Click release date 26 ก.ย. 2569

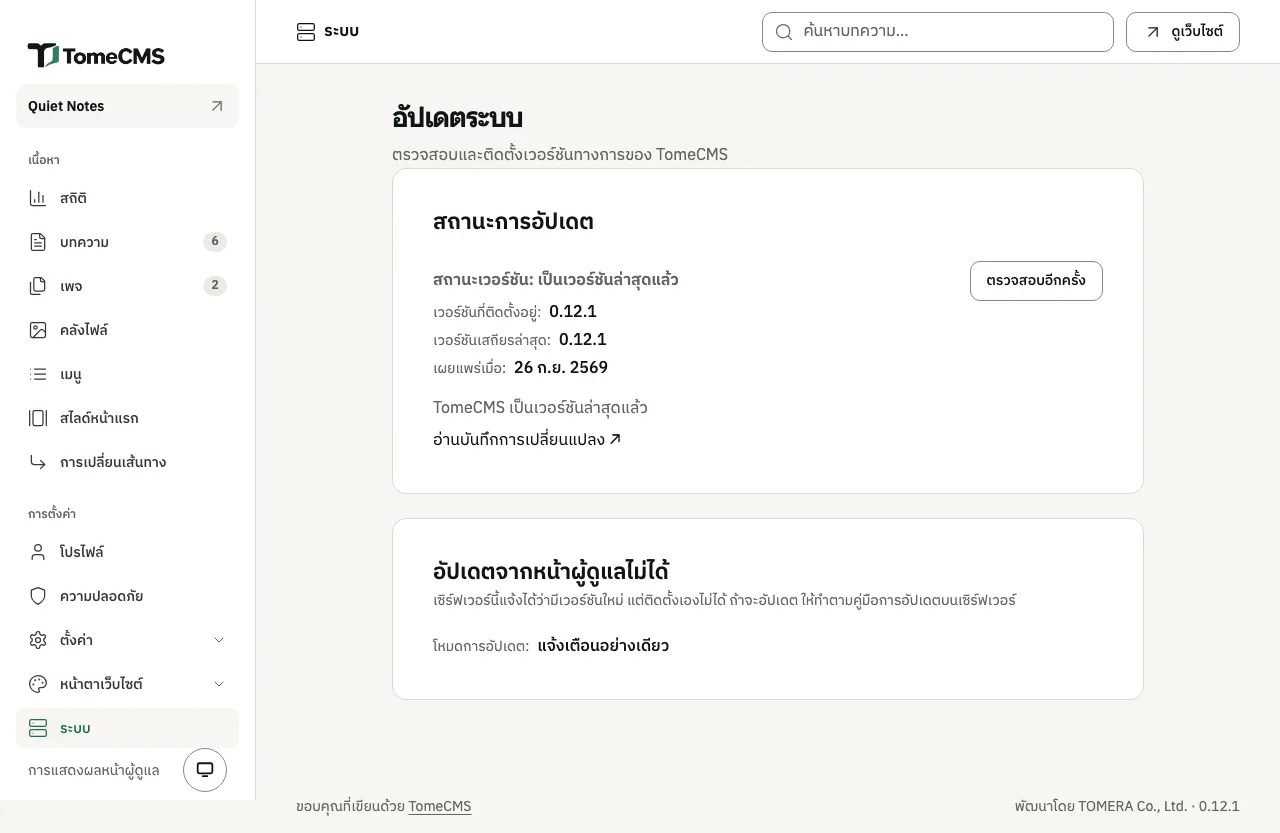(561, 367)
